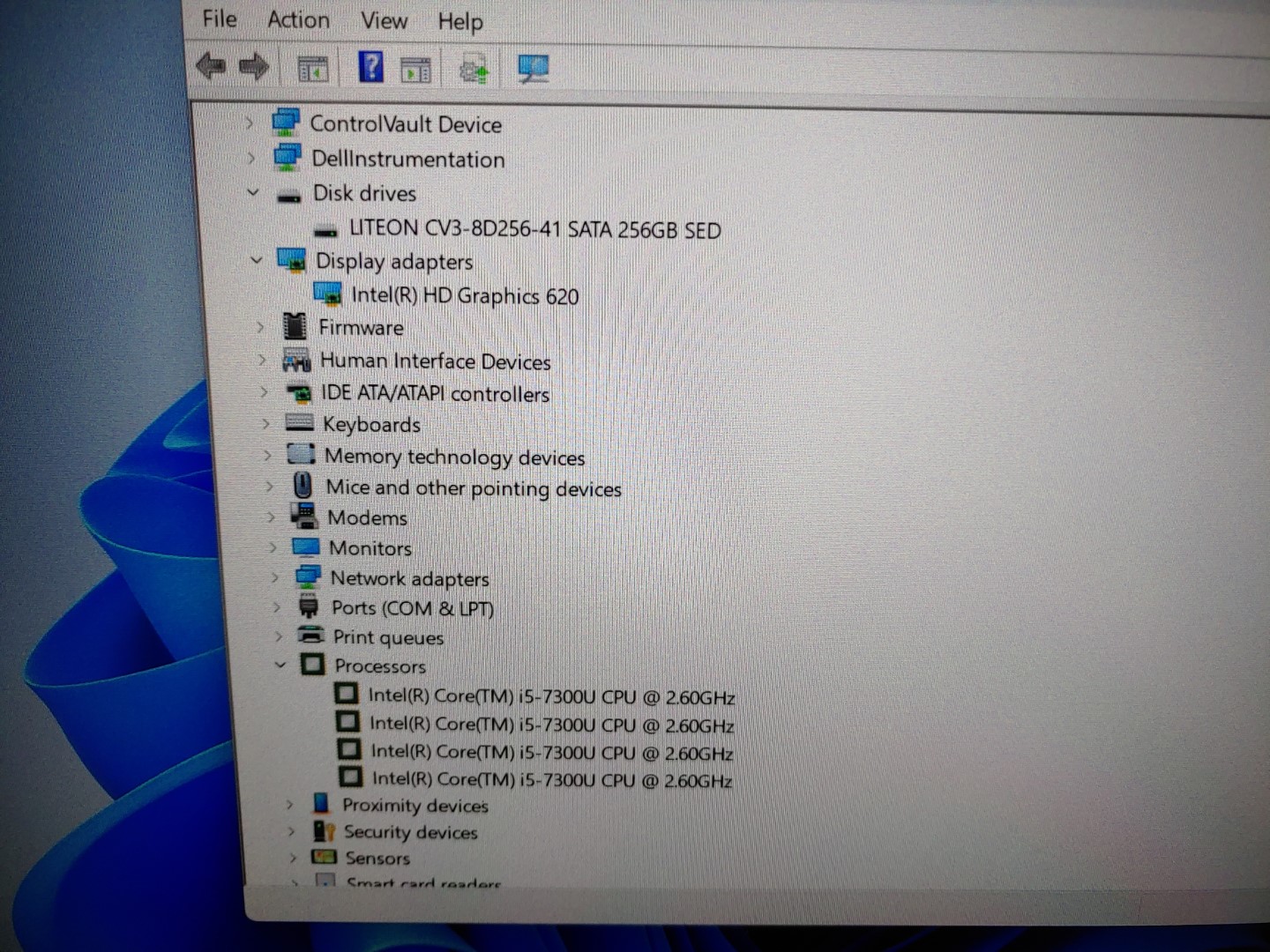
Task: Click the Modems icon
Action: [x=304, y=516]
